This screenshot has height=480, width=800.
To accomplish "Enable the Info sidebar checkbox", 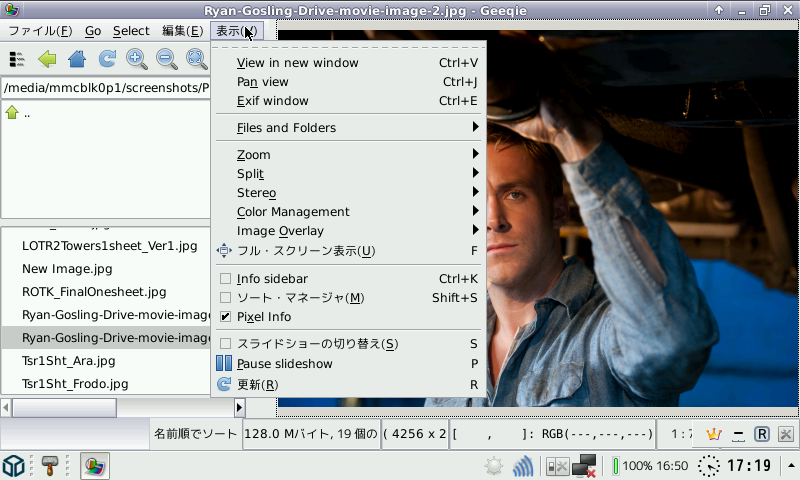I will point(225,279).
